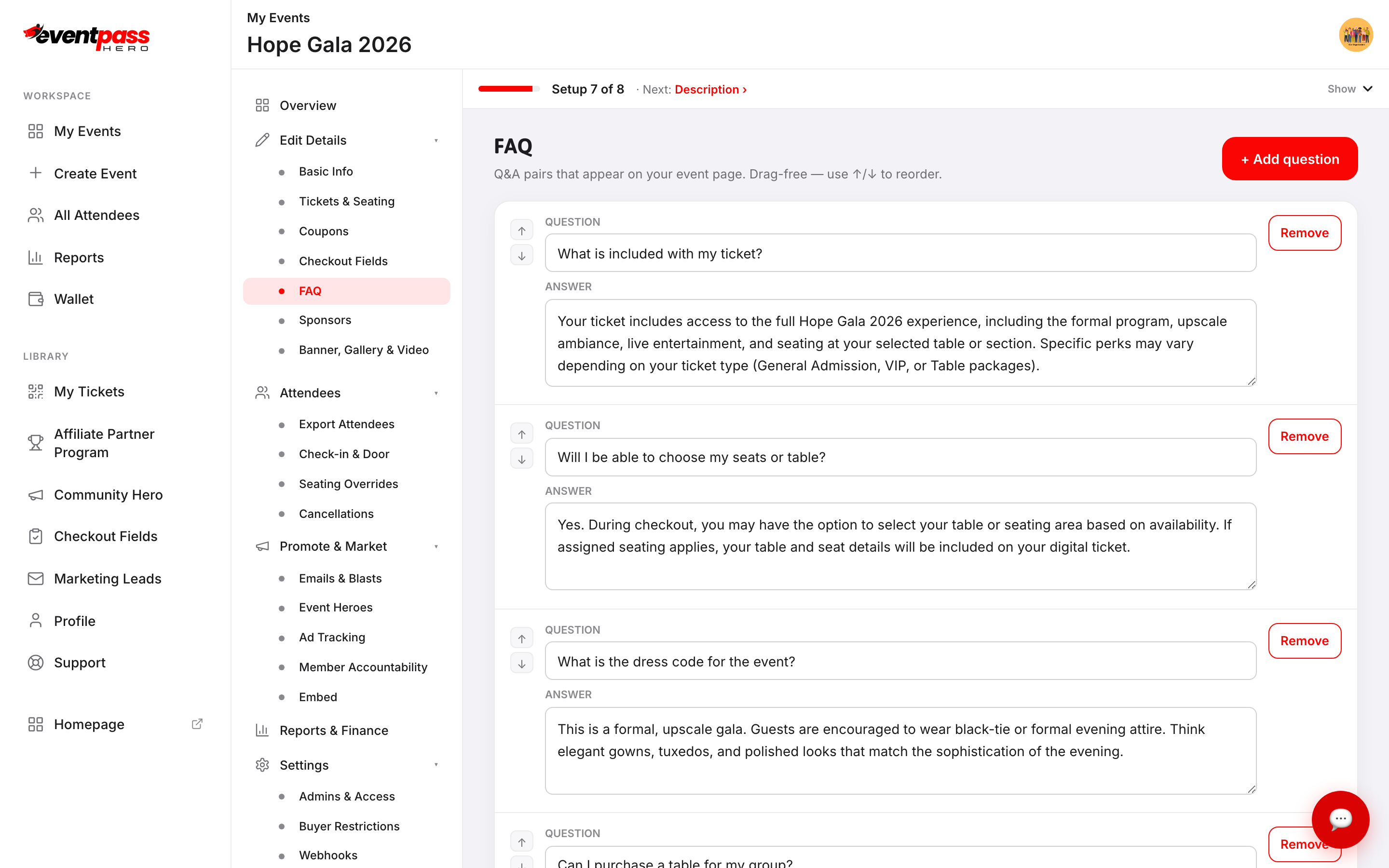Click the Checkout Fields clipboard icon
This screenshot has height=868, width=1389.
tap(36, 536)
